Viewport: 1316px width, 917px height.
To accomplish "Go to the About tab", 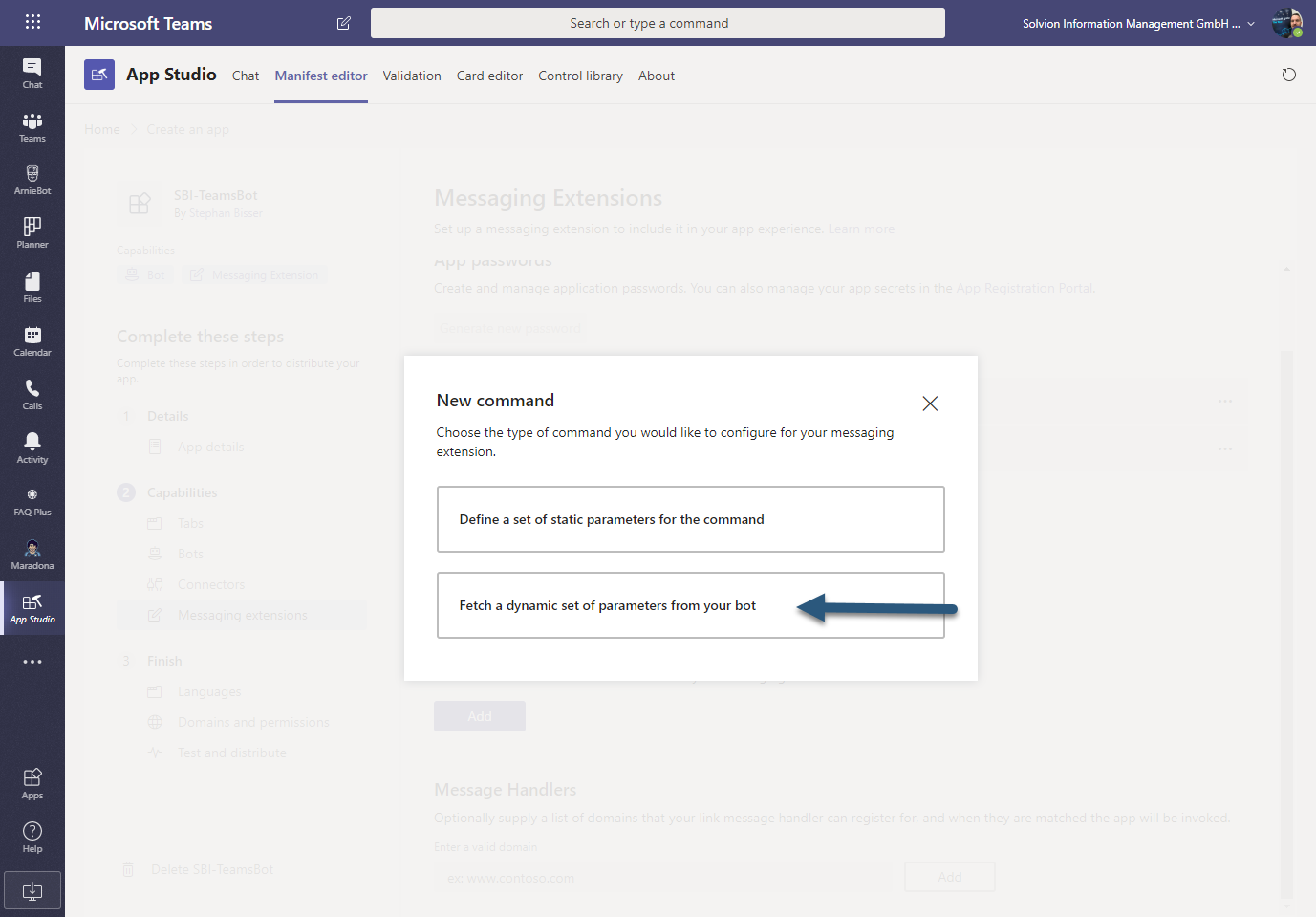I will (657, 76).
